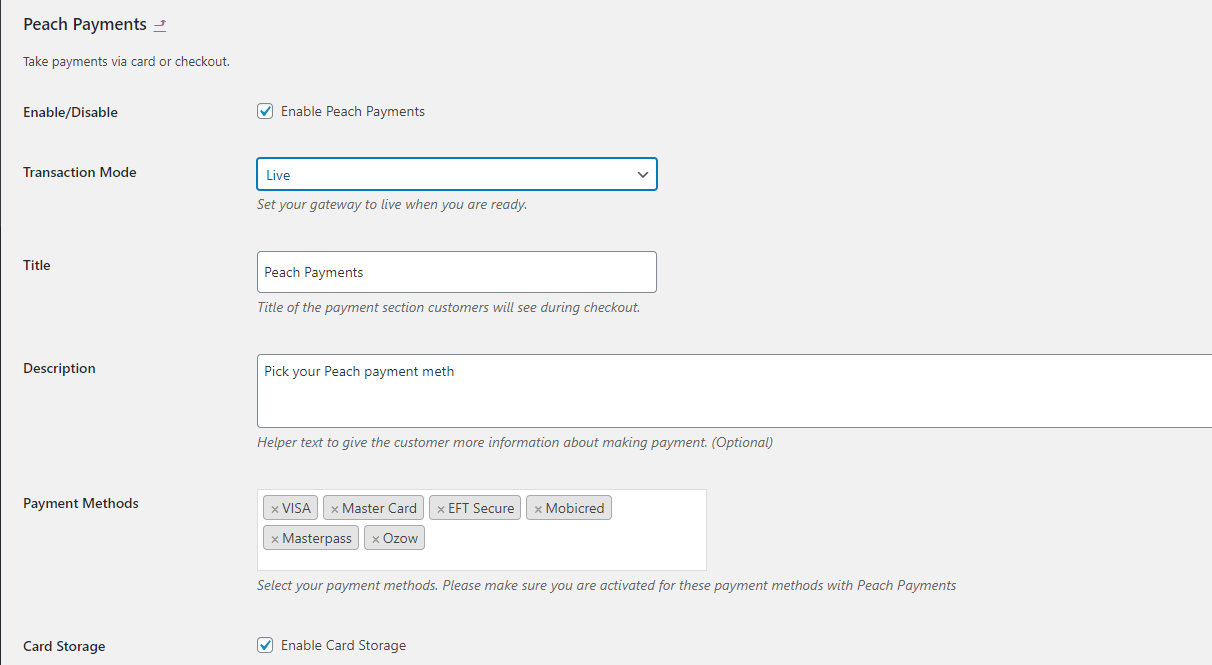Viewport: 1212px width, 665px height.
Task: Click 'Select your payment methods' help text
Action: tap(606, 585)
